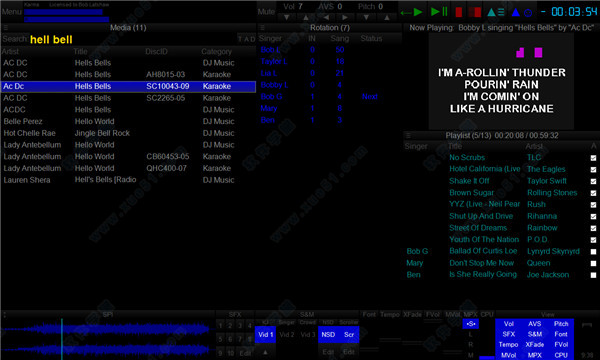Click the teal triangle with list lines icon

tap(496, 12)
